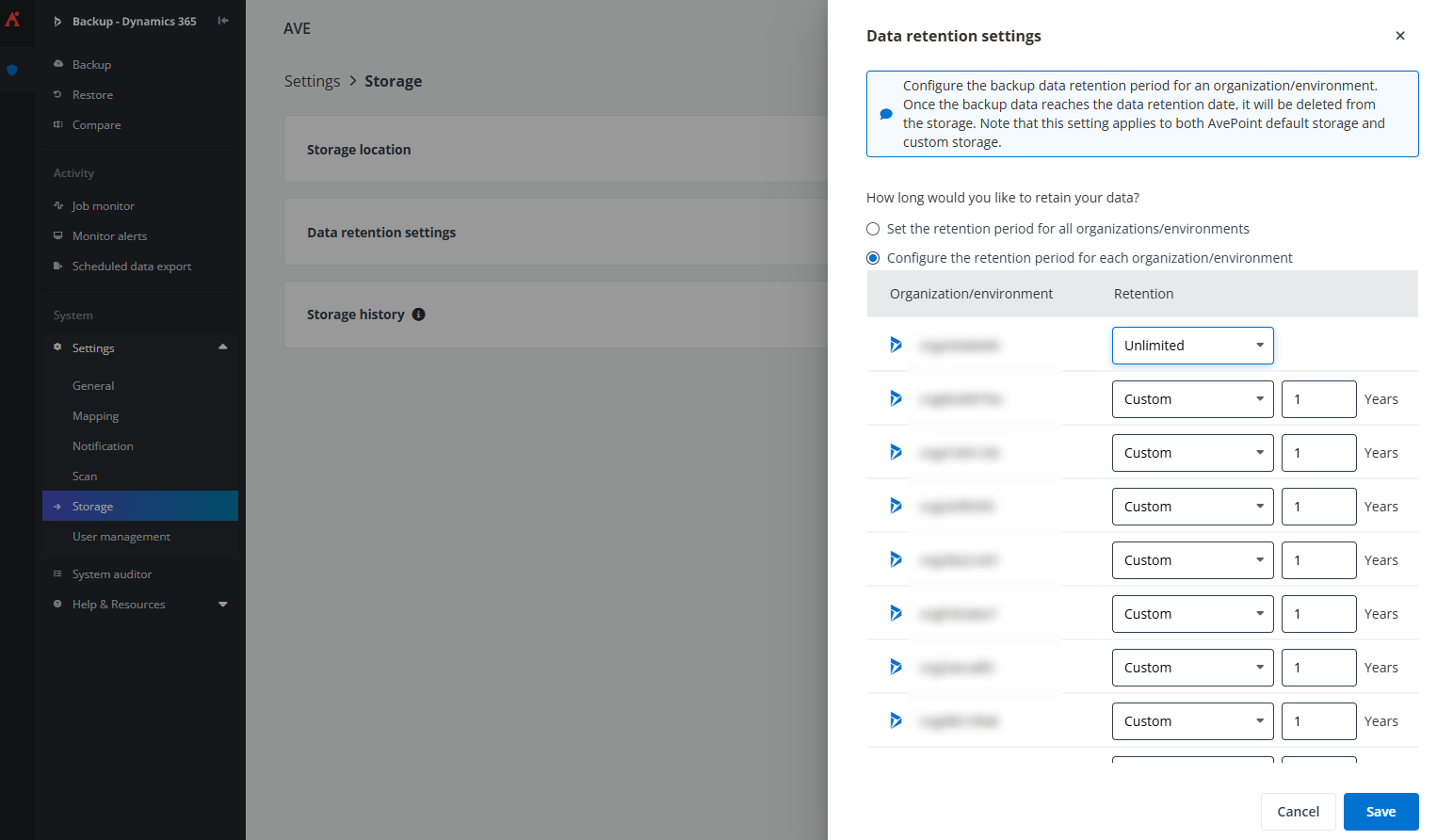This screenshot has height=840, width=1437.
Task: Select the Restore icon in the sidebar
Action: pyautogui.click(x=58, y=94)
